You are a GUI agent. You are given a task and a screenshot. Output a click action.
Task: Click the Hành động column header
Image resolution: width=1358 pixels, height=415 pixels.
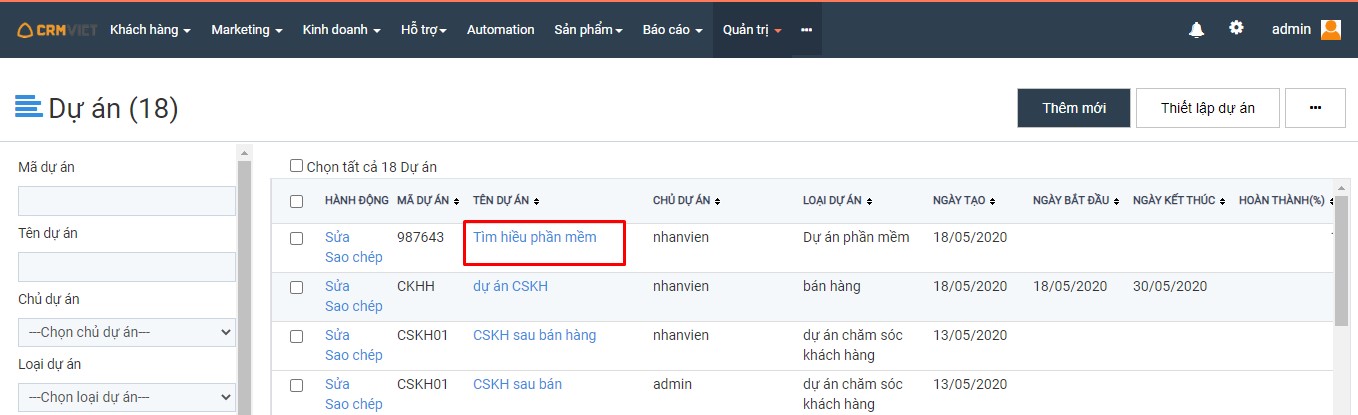[357, 201]
